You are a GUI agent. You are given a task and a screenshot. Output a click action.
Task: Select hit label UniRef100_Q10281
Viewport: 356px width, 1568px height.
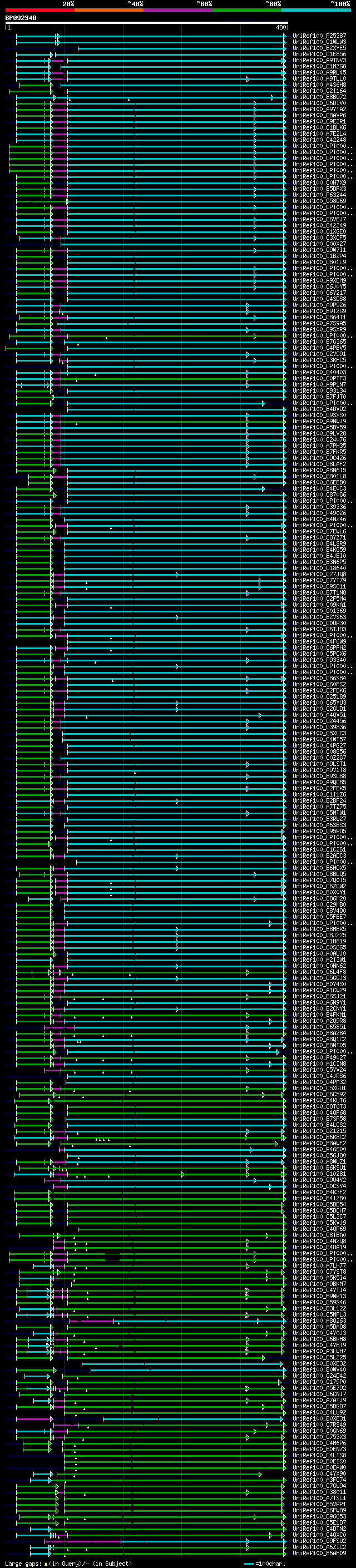coord(319,1174)
